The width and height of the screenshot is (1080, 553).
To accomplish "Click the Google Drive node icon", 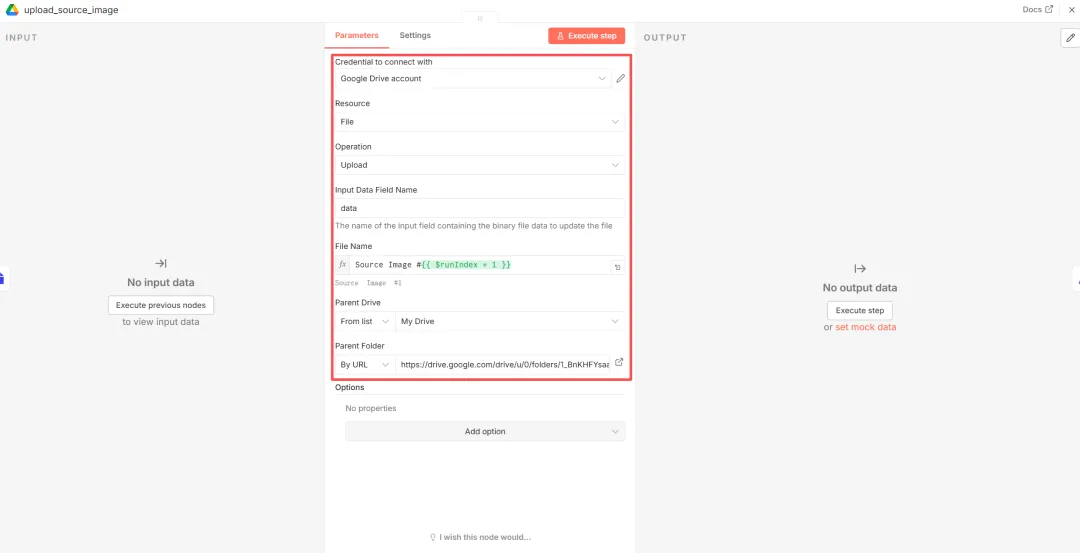I will [12, 10].
